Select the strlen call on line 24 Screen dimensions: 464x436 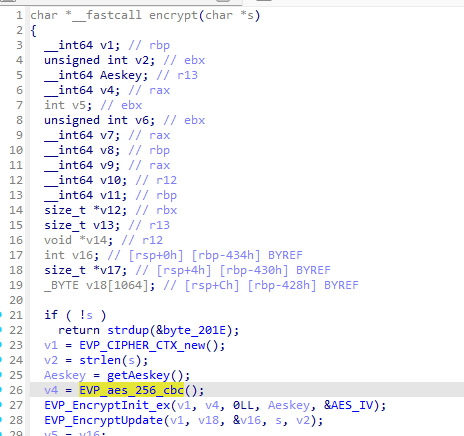click(100, 360)
